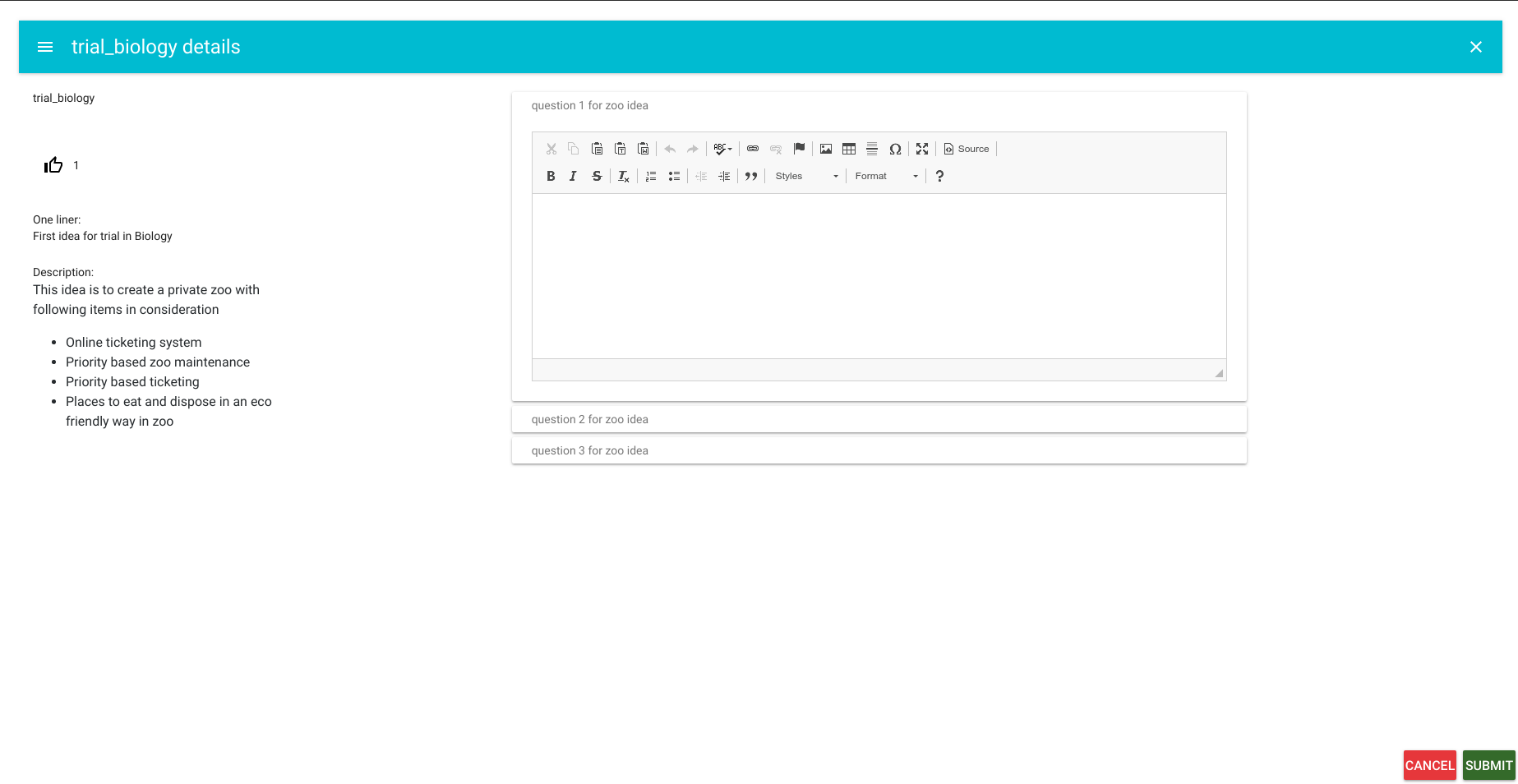Image resolution: width=1518 pixels, height=784 pixels.
Task: Click Paste from Word icon
Action: pos(644,149)
